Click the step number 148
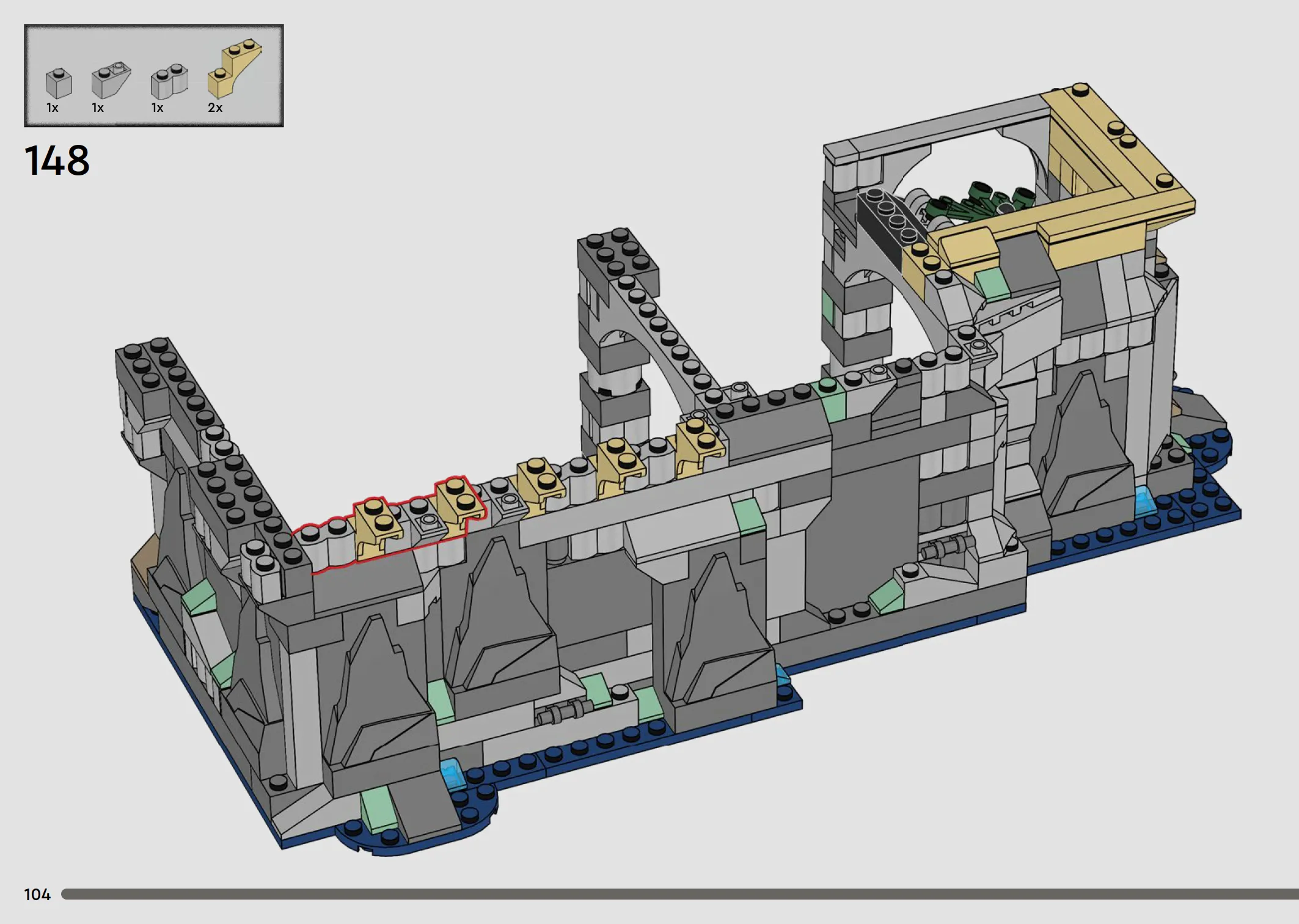Image resolution: width=1299 pixels, height=924 pixels. click(x=57, y=161)
